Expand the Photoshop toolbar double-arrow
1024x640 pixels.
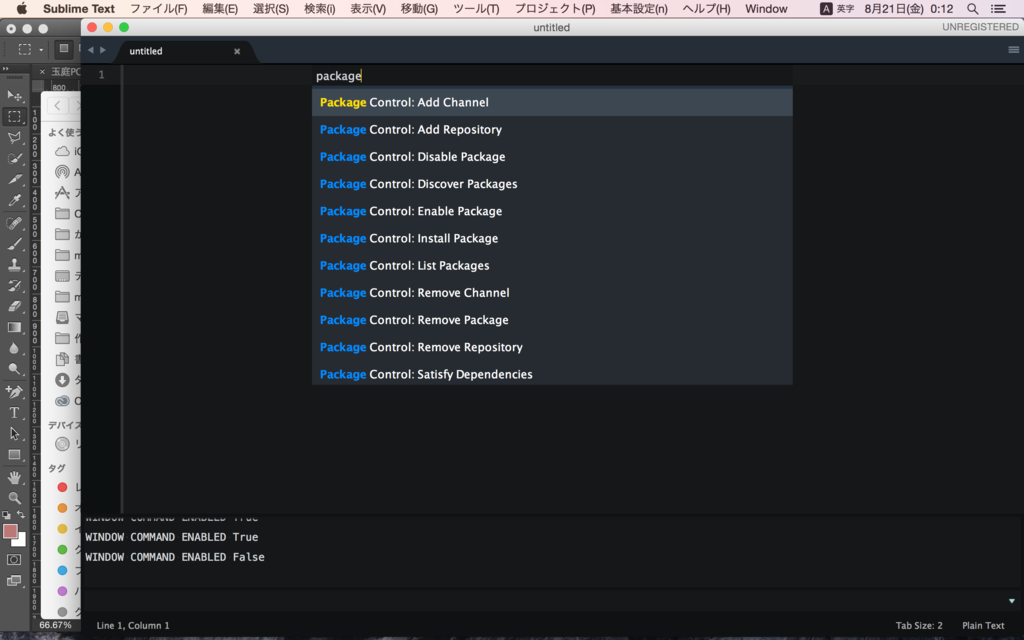(6, 68)
